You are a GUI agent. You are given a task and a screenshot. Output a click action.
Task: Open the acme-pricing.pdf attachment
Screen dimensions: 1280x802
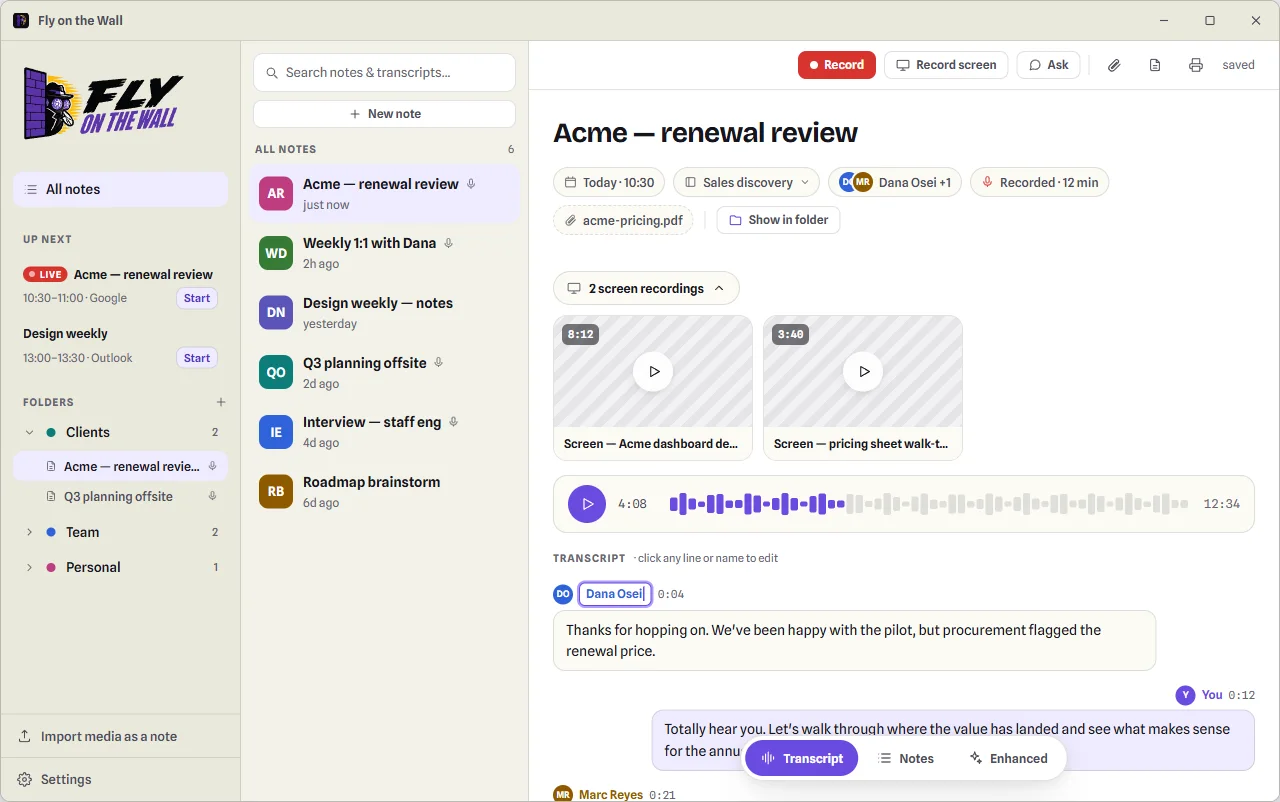623,220
